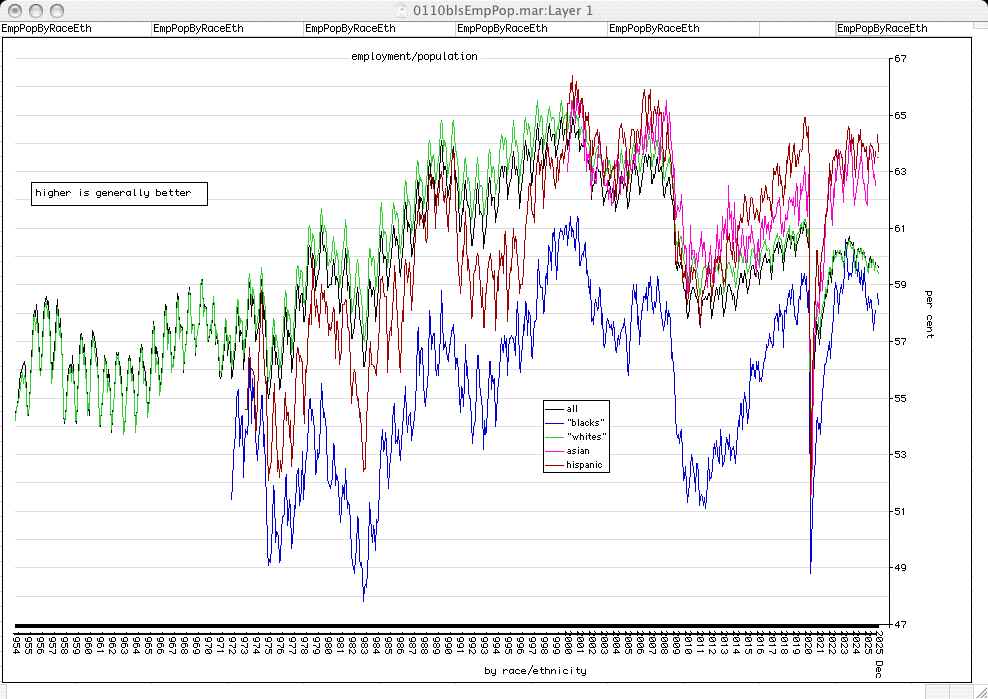988x699 pixels.
Task: Zoom the window using the green button
Action: click(x=54, y=10)
